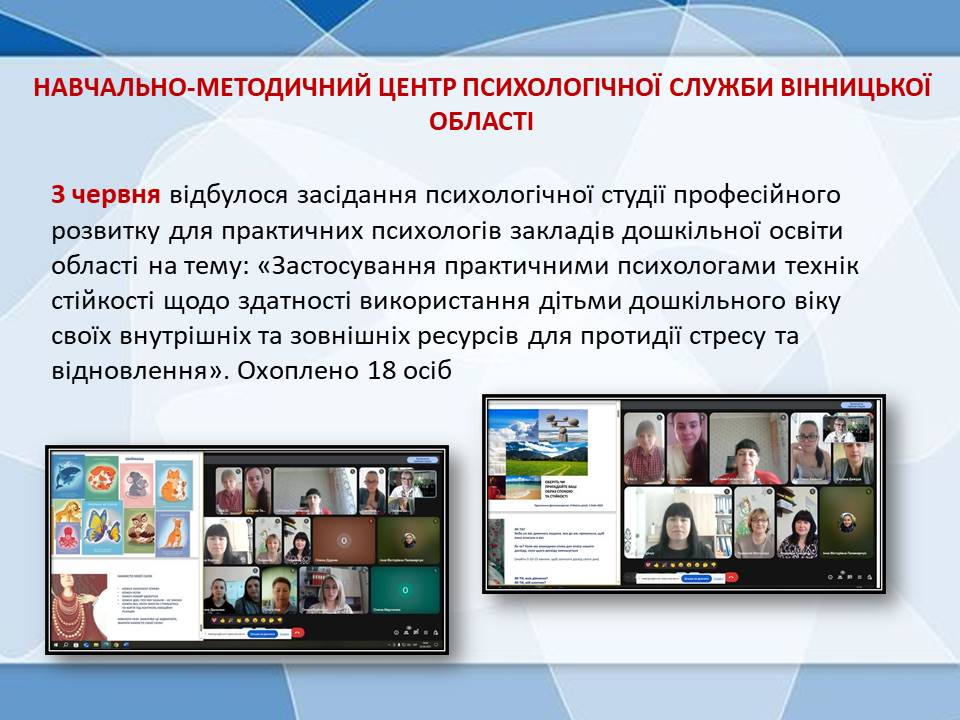Click the whale card in left screenshot
This screenshot has width=960, height=720.
[69, 478]
